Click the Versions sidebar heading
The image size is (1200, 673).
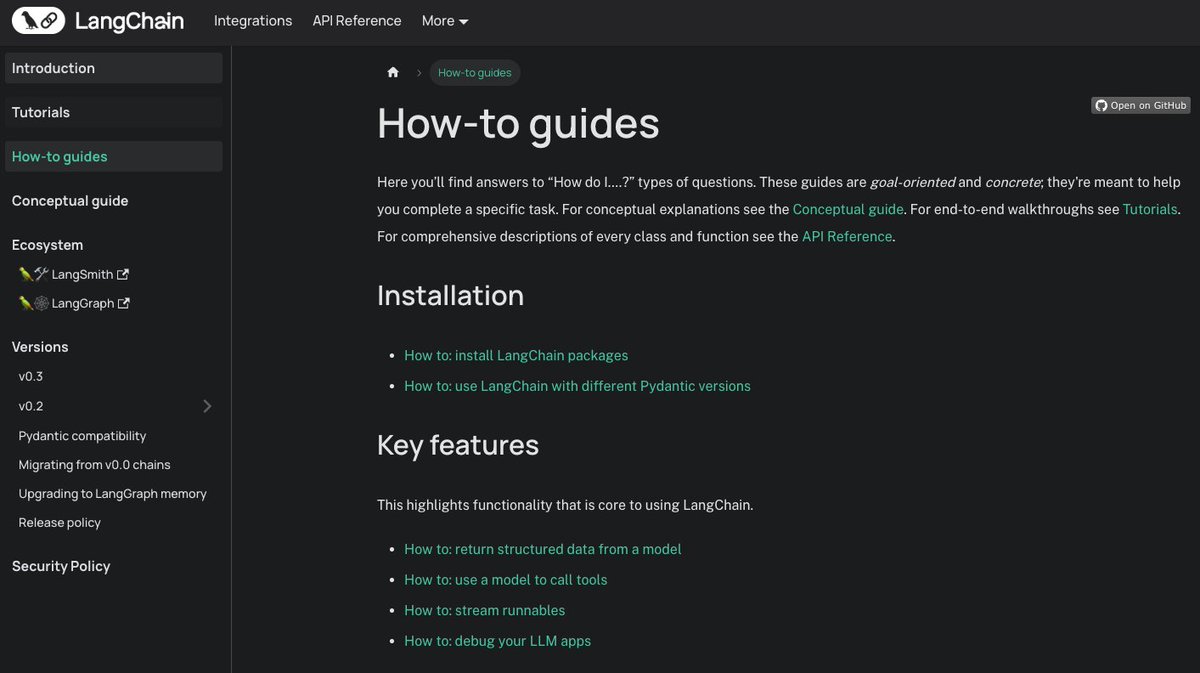[x=40, y=347]
